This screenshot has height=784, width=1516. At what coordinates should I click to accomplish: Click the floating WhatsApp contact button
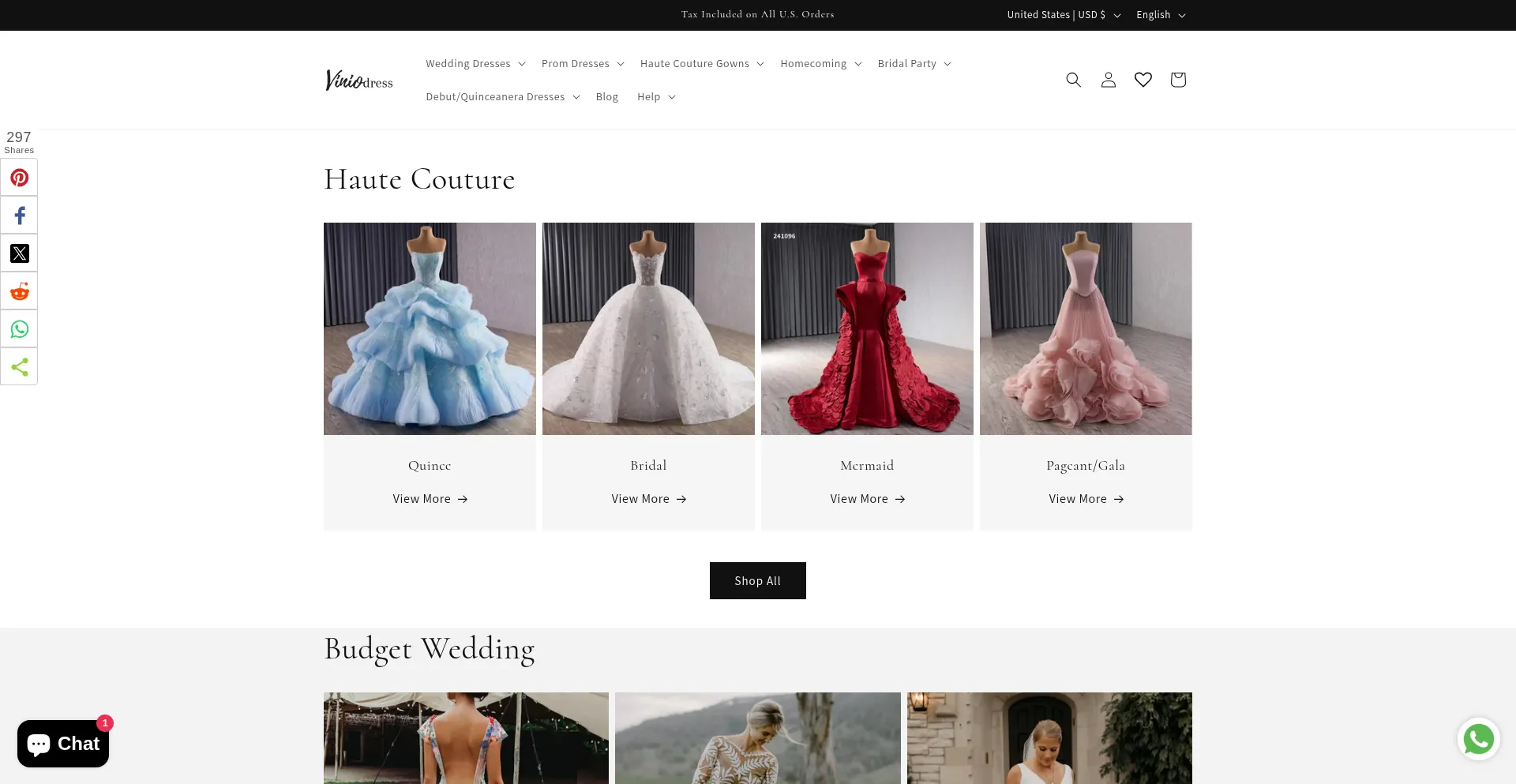click(1478, 740)
